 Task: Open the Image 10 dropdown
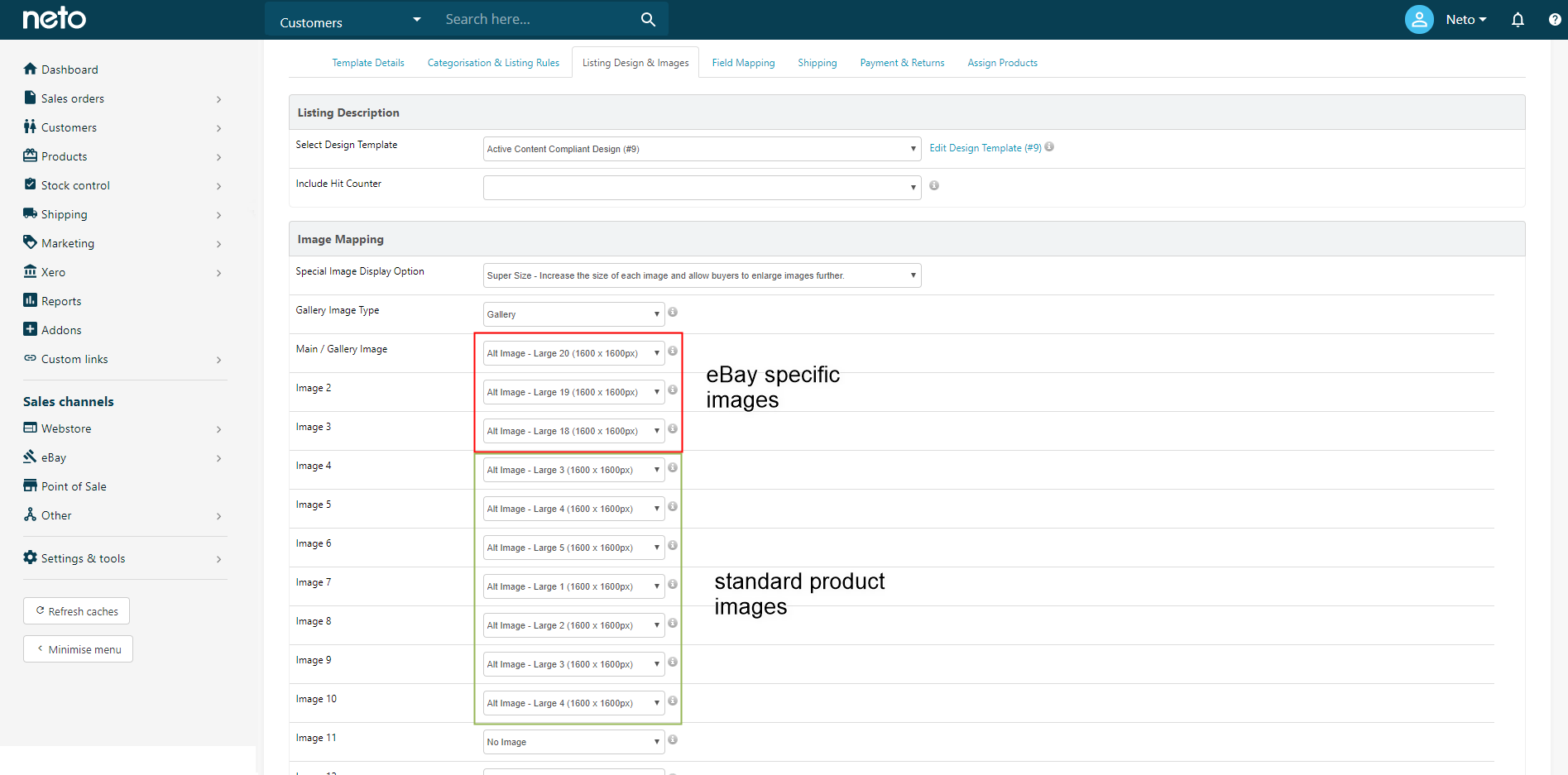point(573,703)
